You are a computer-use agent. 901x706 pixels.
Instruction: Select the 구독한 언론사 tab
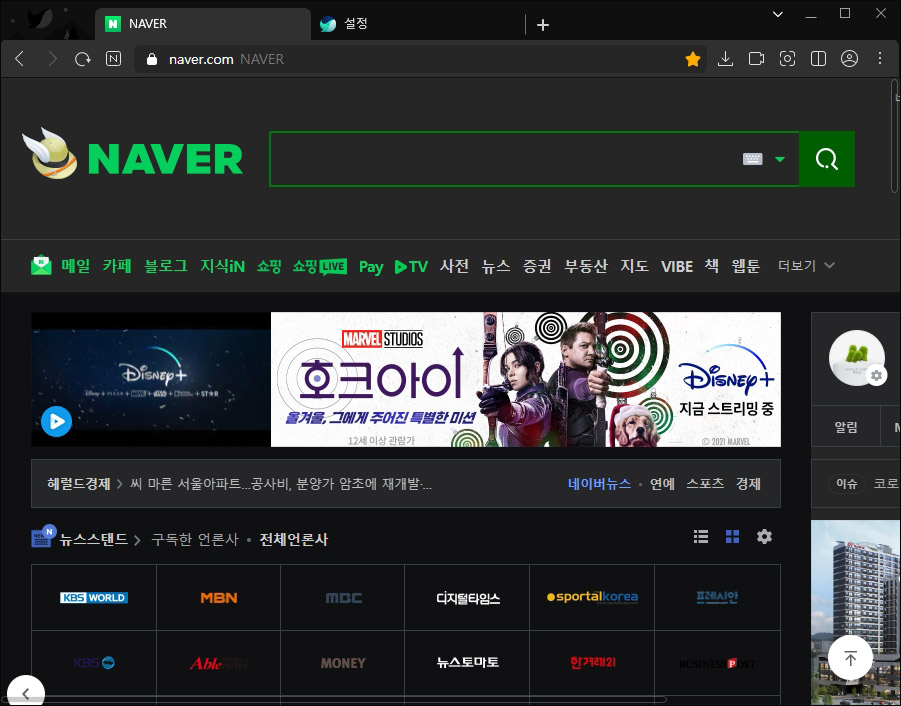pos(195,539)
